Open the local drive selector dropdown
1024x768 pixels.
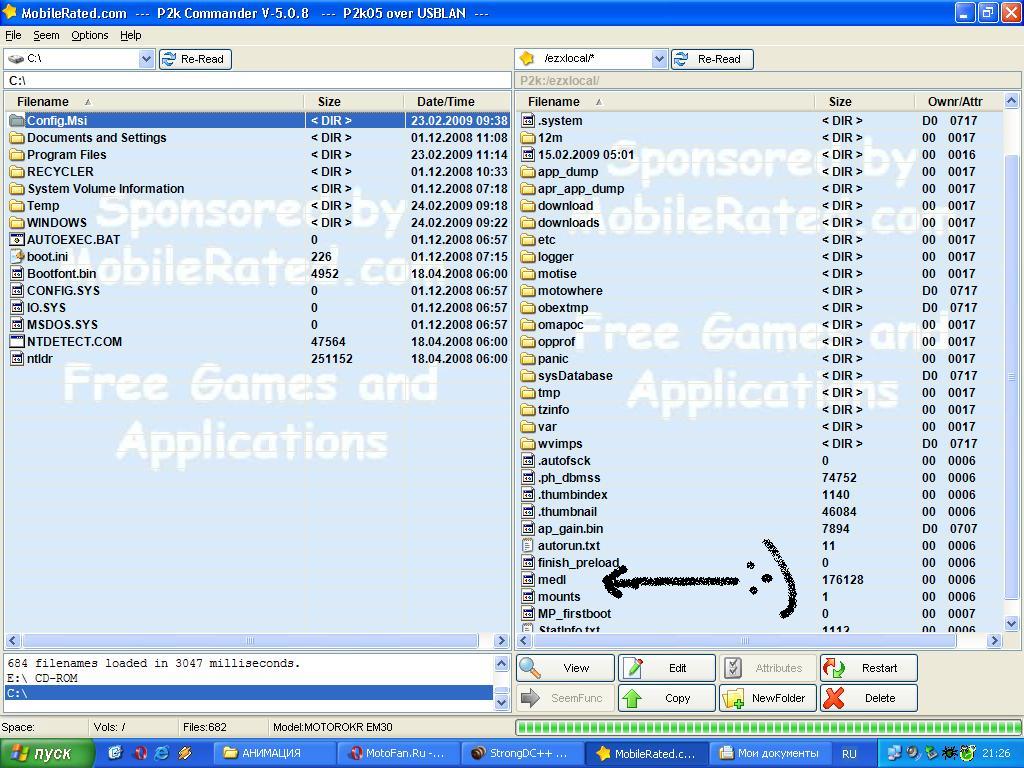tap(146, 59)
